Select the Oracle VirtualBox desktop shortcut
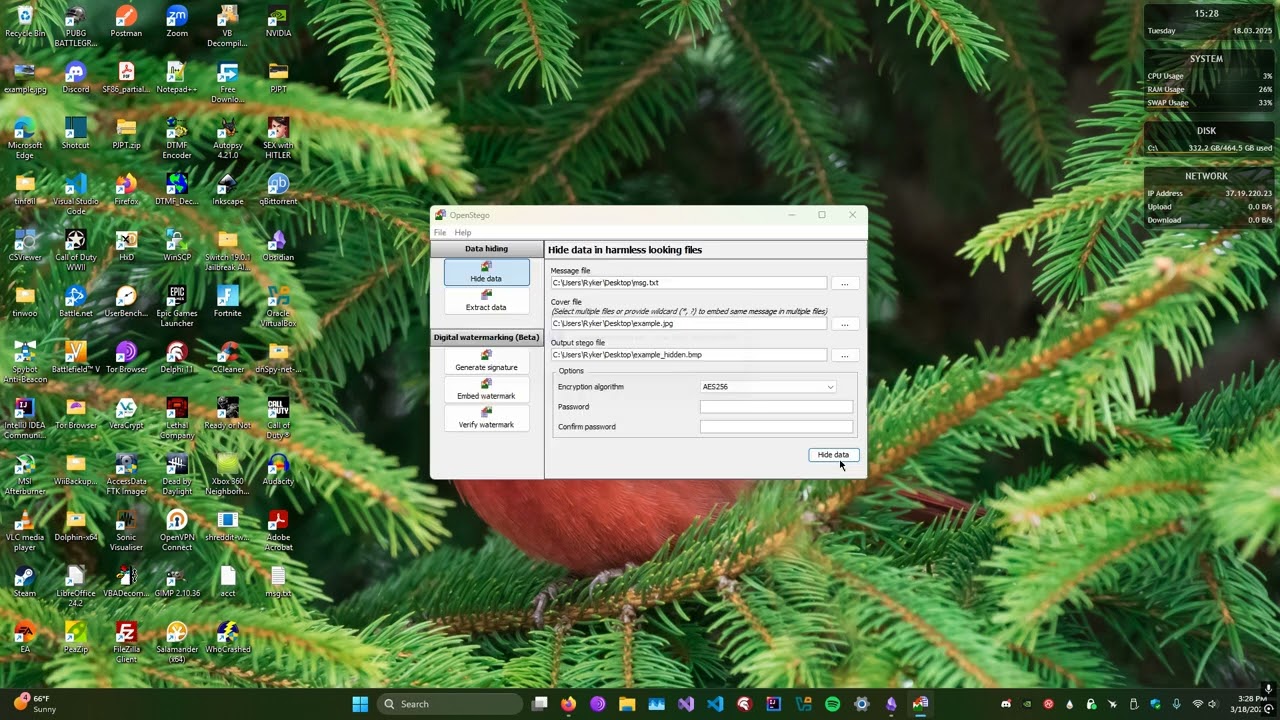Viewport: 1280px width, 720px height. pyautogui.click(x=278, y=306)
